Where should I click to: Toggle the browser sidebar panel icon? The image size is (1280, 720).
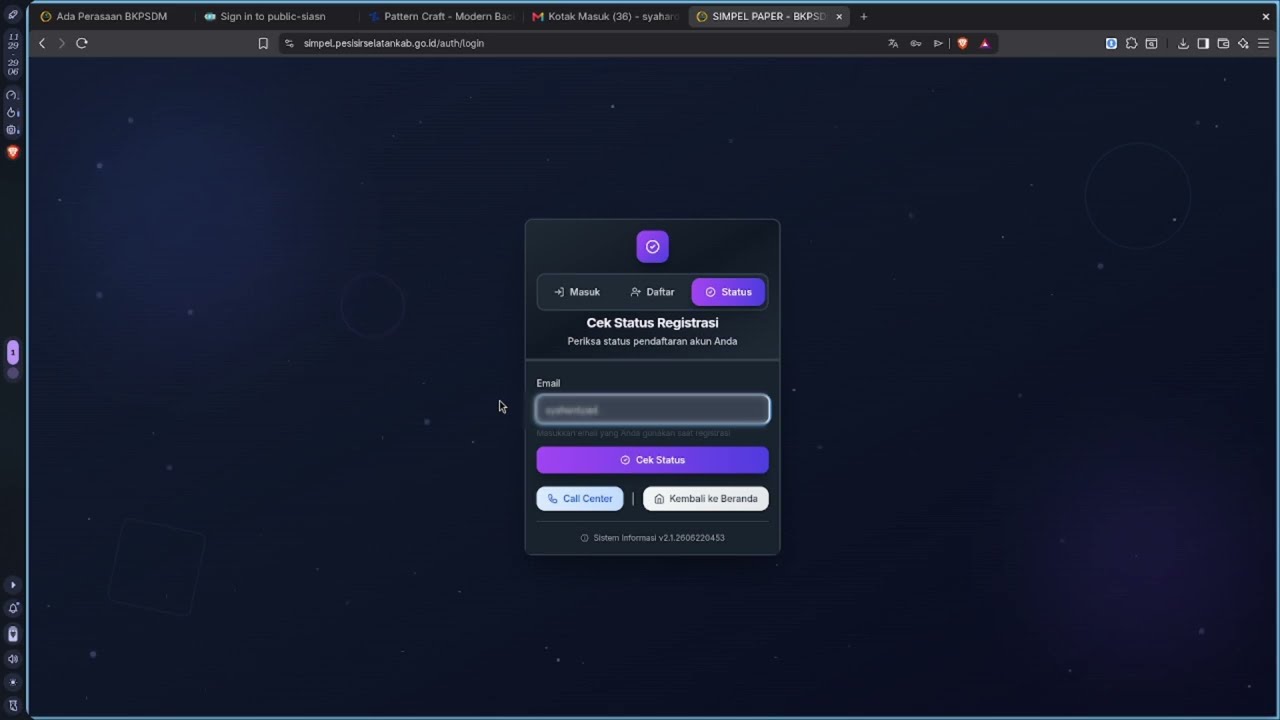pos(1203,43)
